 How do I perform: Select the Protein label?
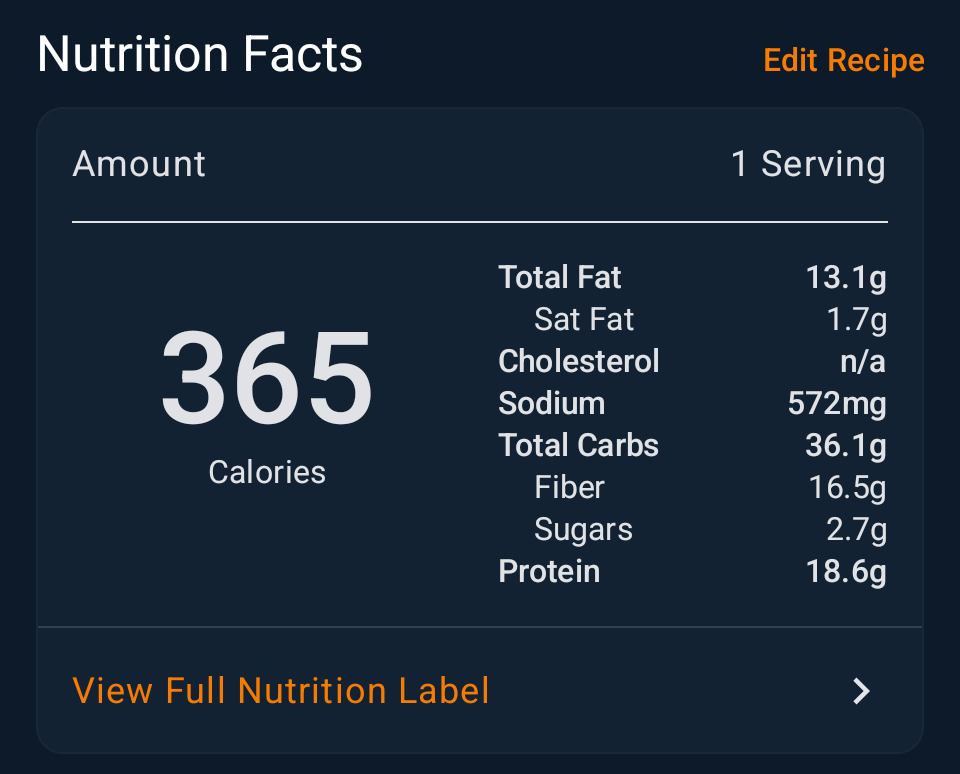(x=549, y=572)
